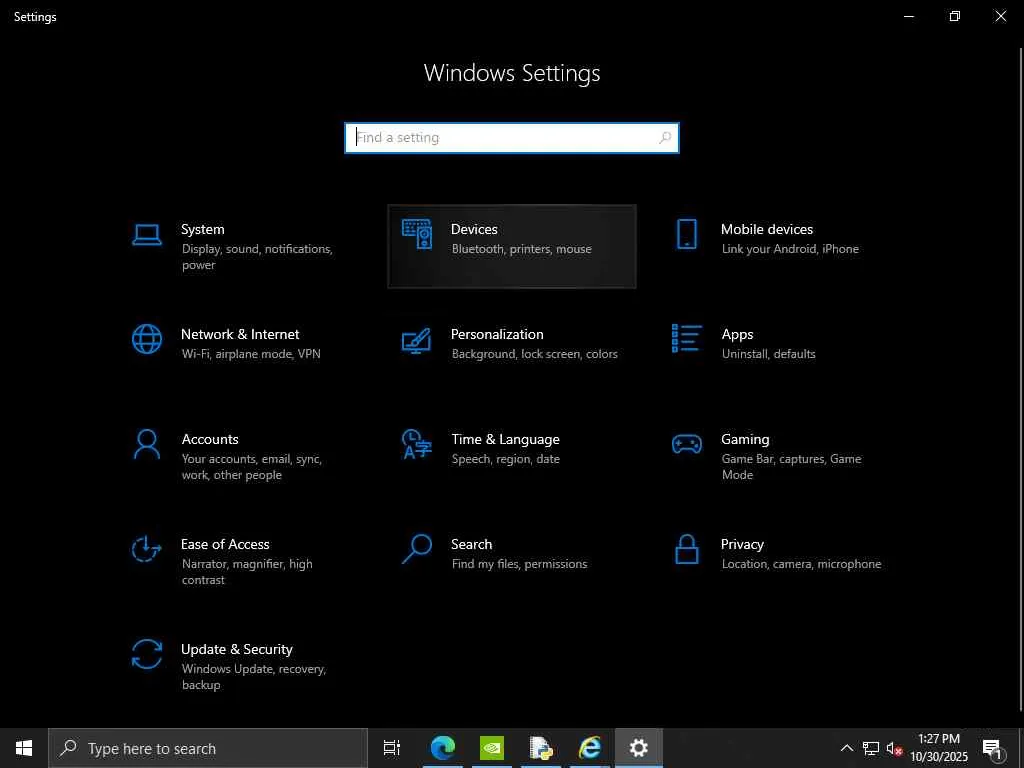The width and height of the screenshot is (1024, 768).
Task: Open the System settings title
Action: tap(202, 229)
